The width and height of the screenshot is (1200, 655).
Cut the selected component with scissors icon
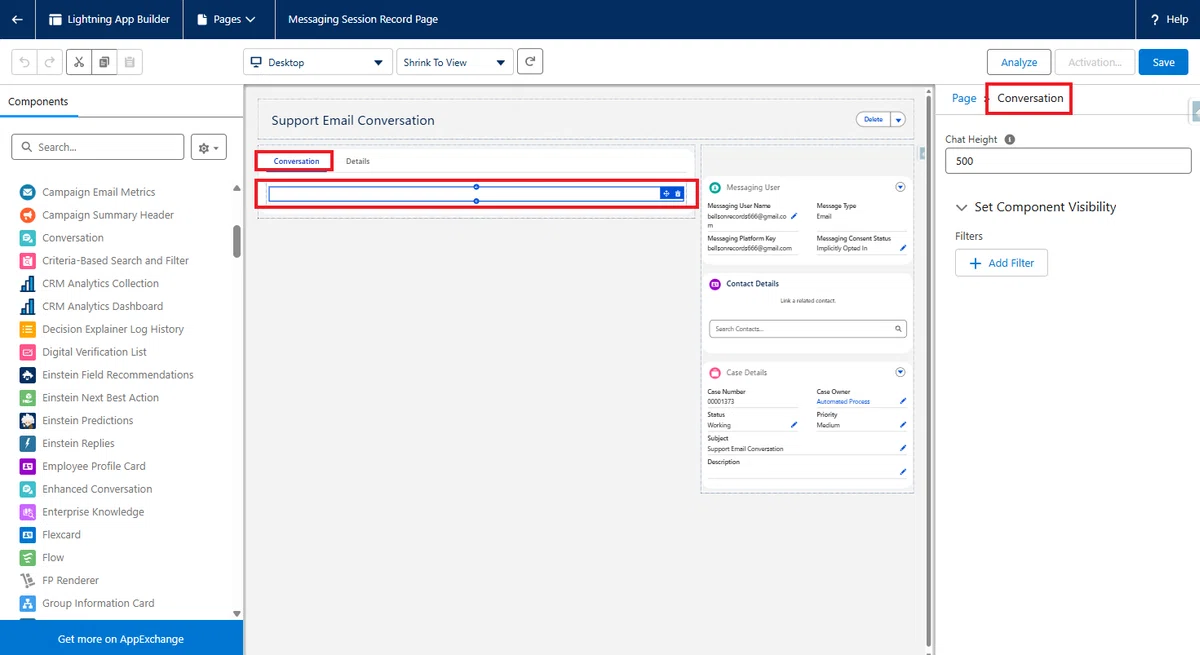79,62
